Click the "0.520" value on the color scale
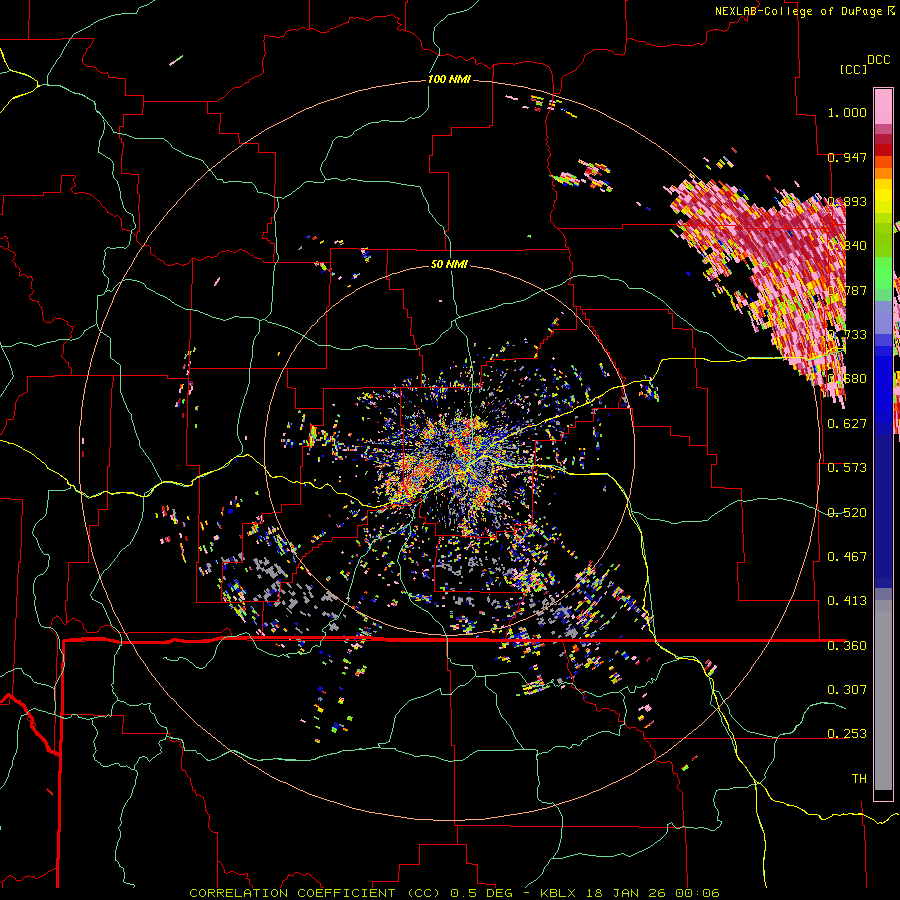 [x=847, y=513]
